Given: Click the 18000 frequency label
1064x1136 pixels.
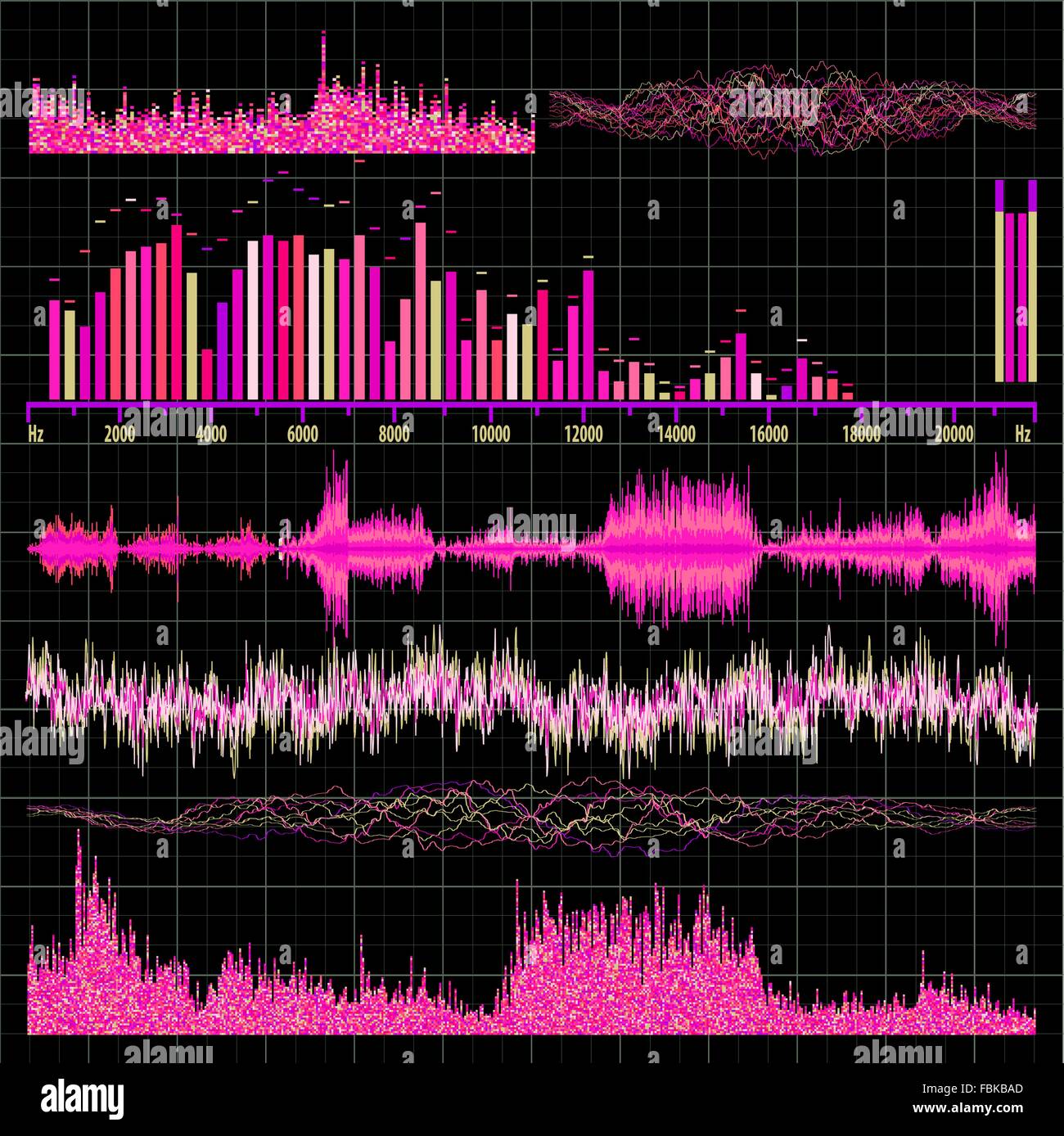Looking at the screenshot, I should click(x=862, y=433).
